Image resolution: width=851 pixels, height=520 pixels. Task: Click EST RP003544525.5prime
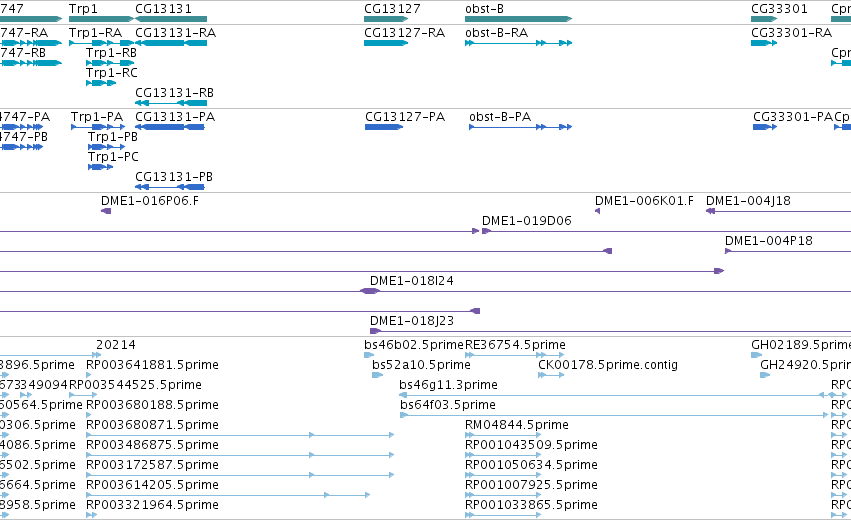coord(83,395)
